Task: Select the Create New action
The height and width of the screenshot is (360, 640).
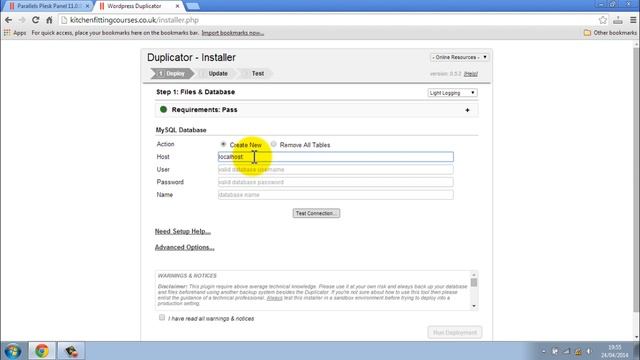Action: point(223,144)
